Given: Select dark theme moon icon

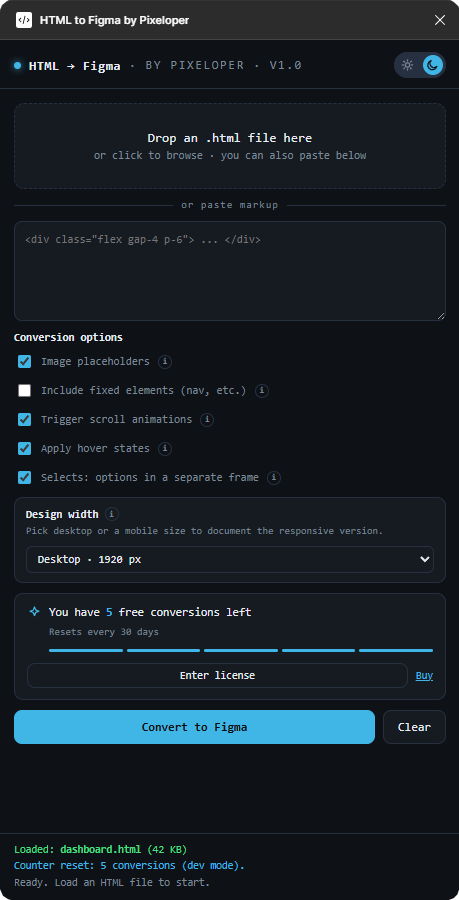Looking at the screenshot, I should click(433, 65).
